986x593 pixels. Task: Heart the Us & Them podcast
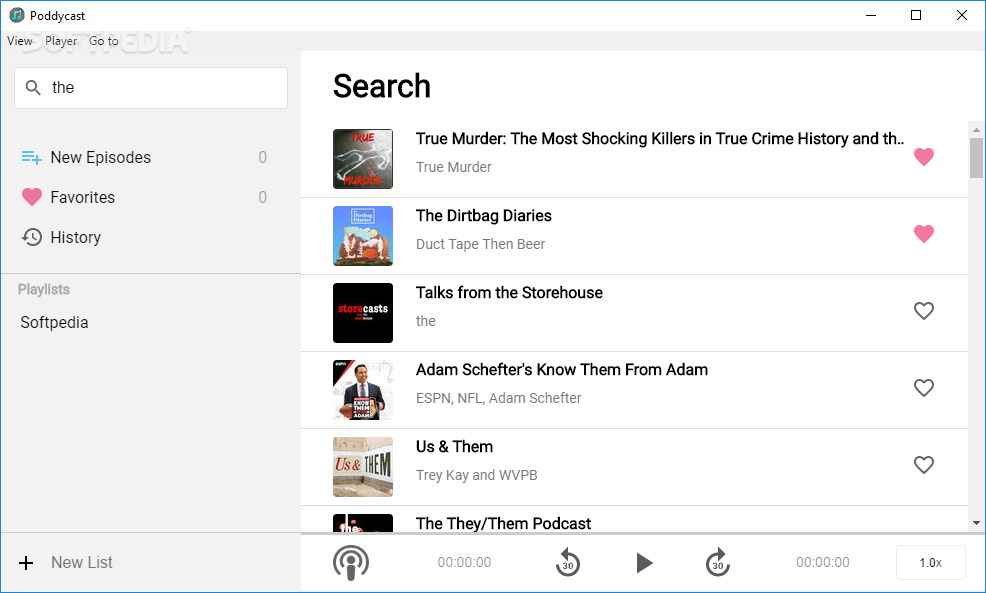click(923, 465)
